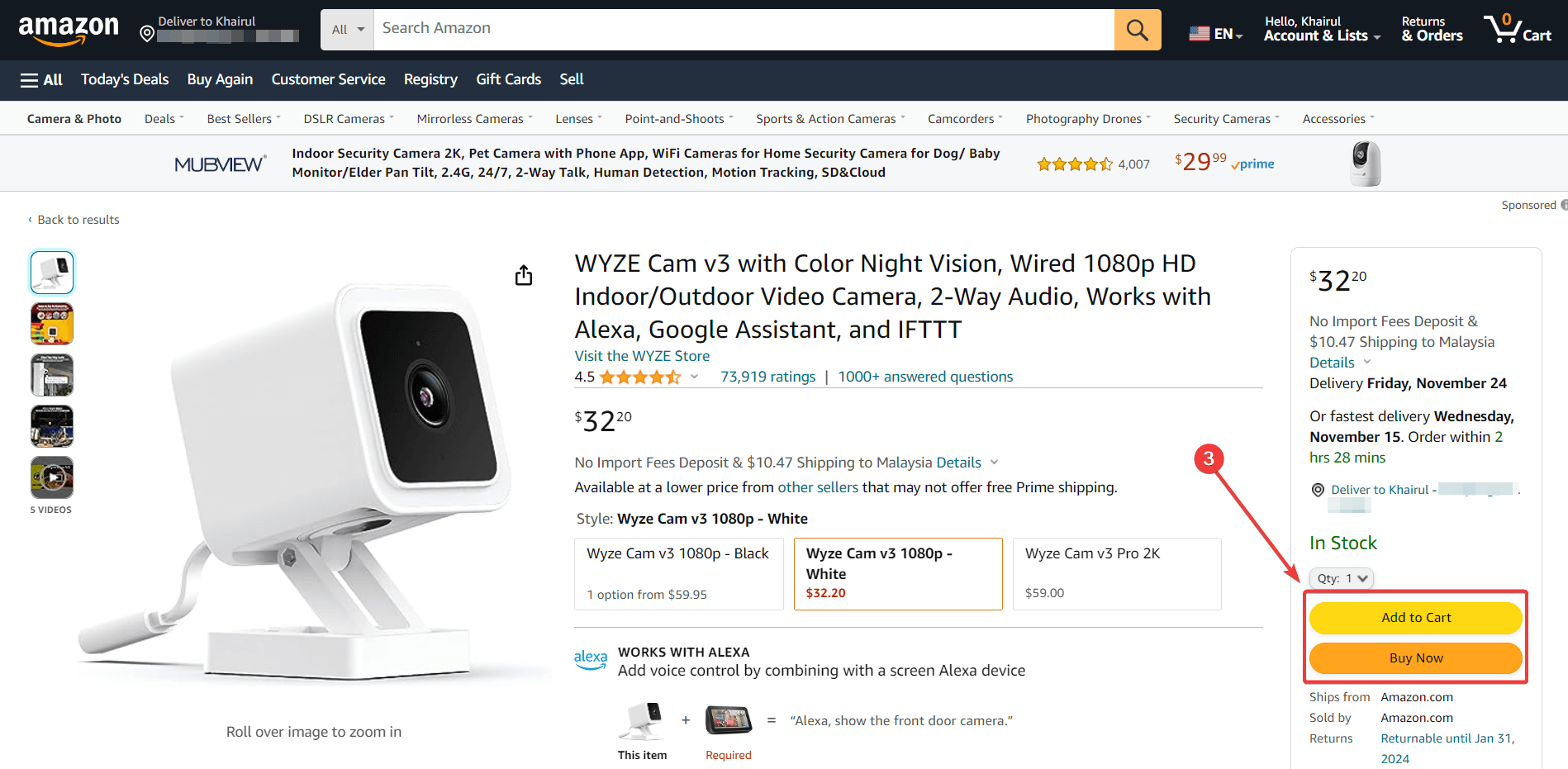Open the Security Cameras submenu
The height and width of the screenshot is (769, 1568).
click(x=1226, y=119)
